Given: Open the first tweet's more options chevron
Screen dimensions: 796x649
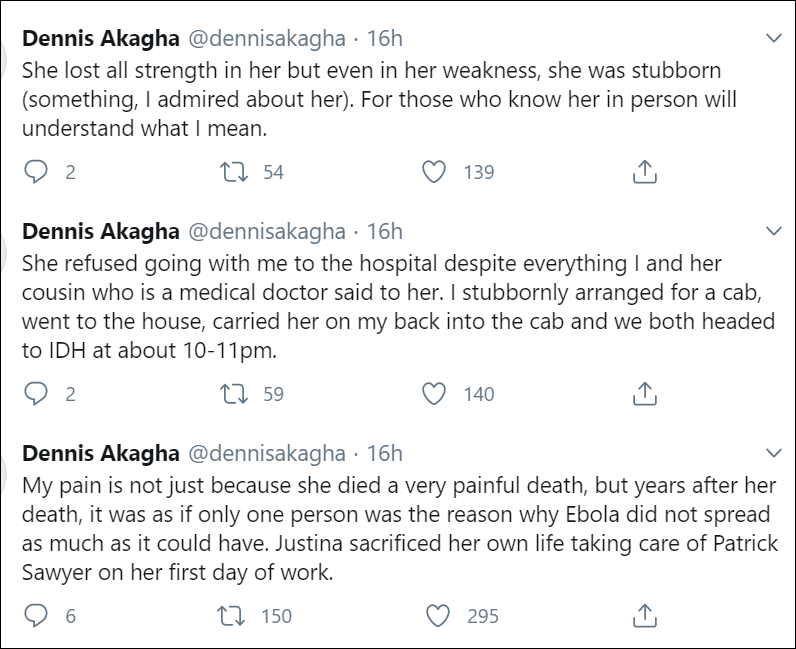Looking at the screenshot, I should coord(773,38).
